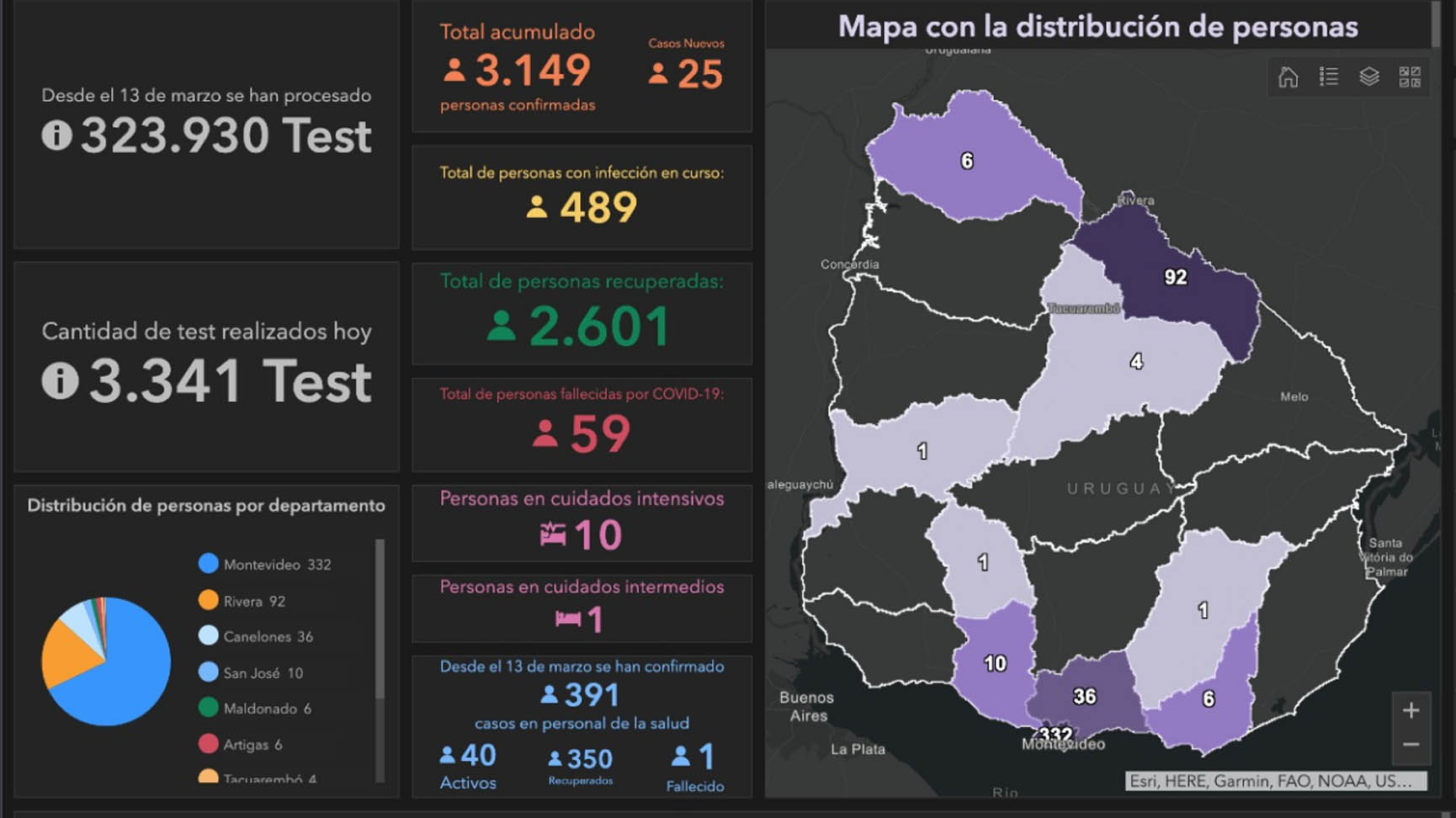Toggle Canelones 36 legend entry
This screenshot has height=818, width=1456.
[256, 637]
